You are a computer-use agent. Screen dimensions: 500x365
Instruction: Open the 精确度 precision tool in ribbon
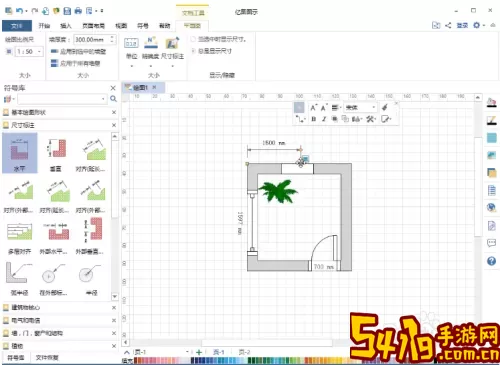click(x=150, y=49)
